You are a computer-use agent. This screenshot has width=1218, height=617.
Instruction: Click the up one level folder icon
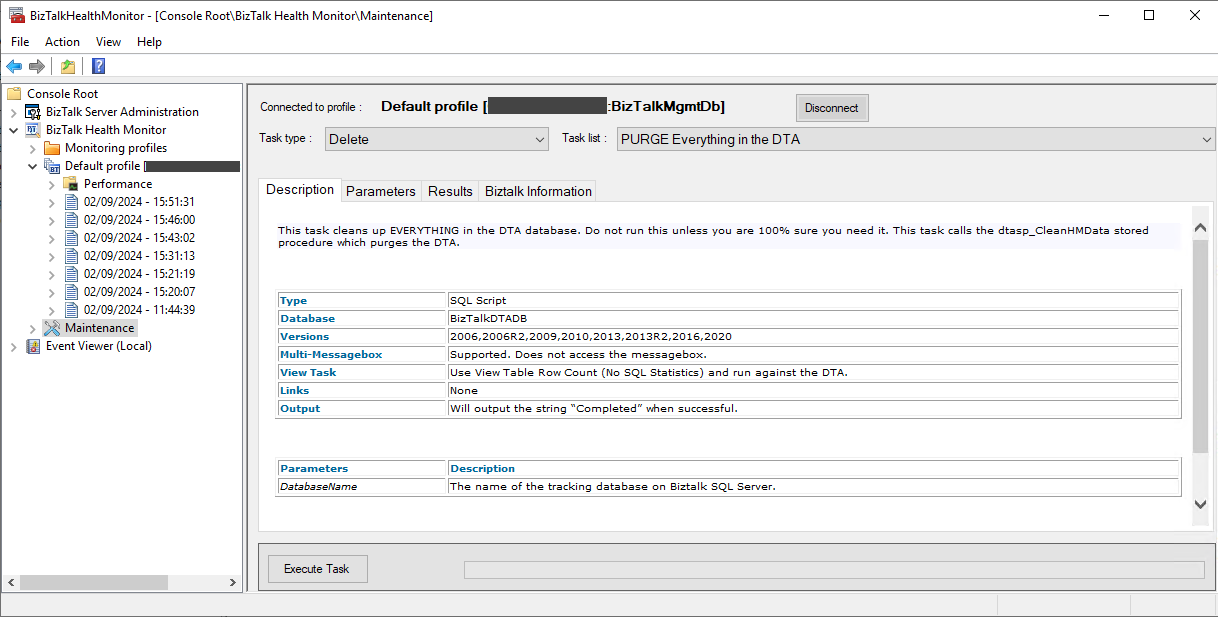tap(67, 67)
